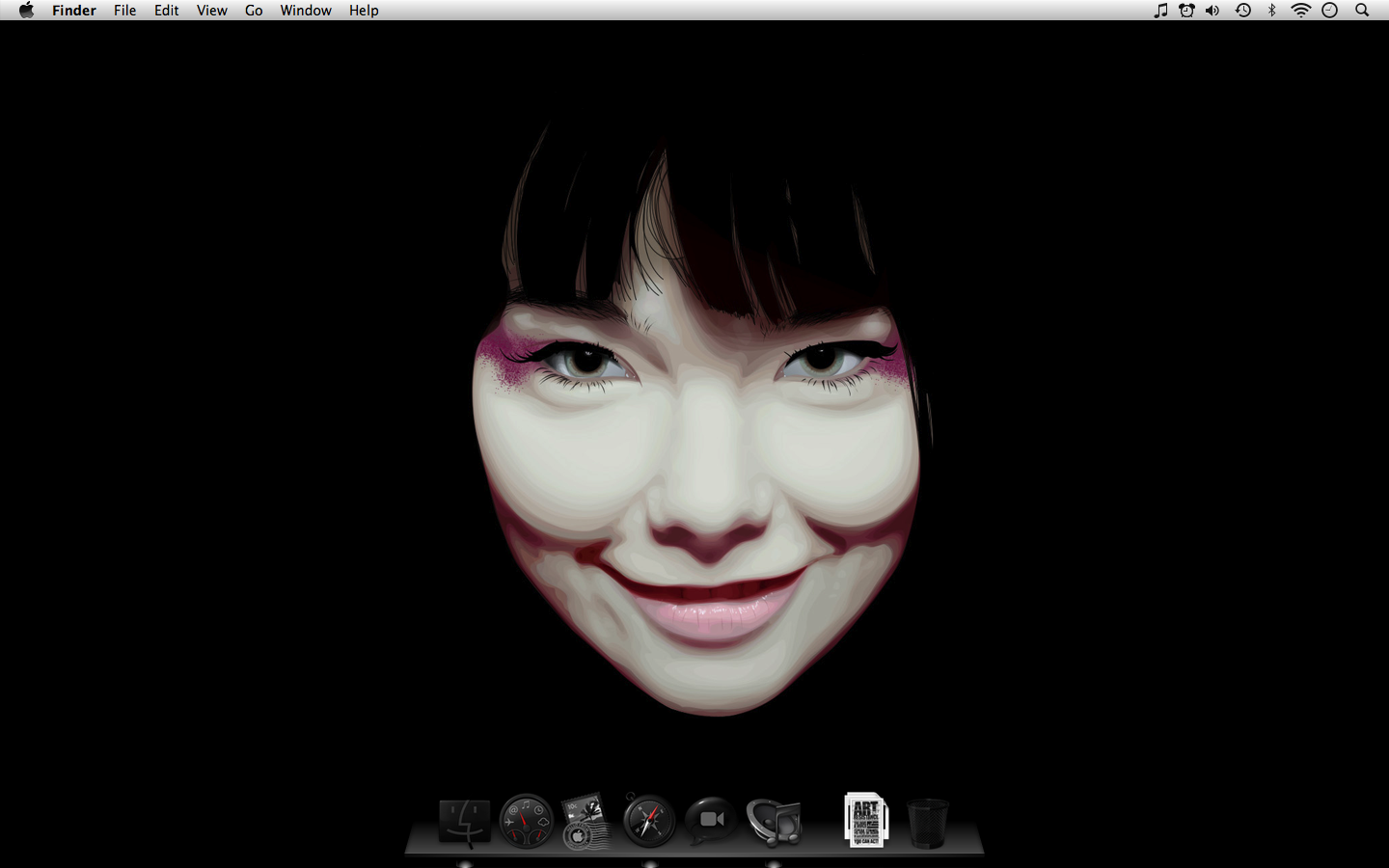The height and width of the screenshot is (868, 1389).
Task: Click the music note menu bar icon
Action: tap(1160, 11)
